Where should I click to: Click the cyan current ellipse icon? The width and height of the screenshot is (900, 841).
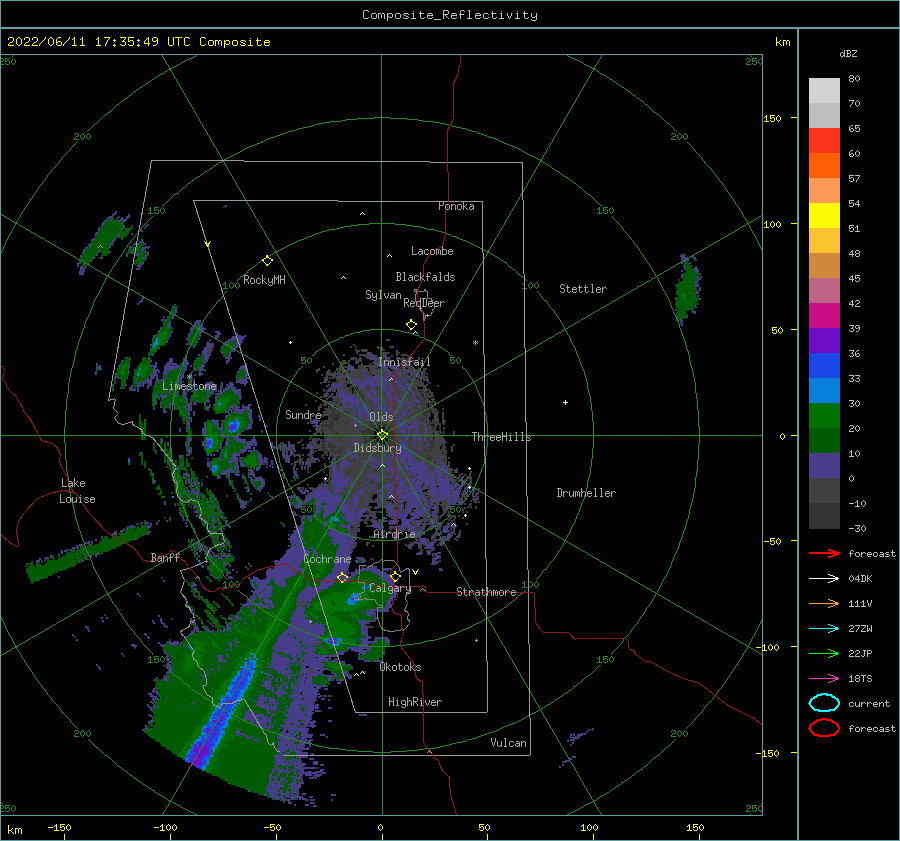coord(824,703)
